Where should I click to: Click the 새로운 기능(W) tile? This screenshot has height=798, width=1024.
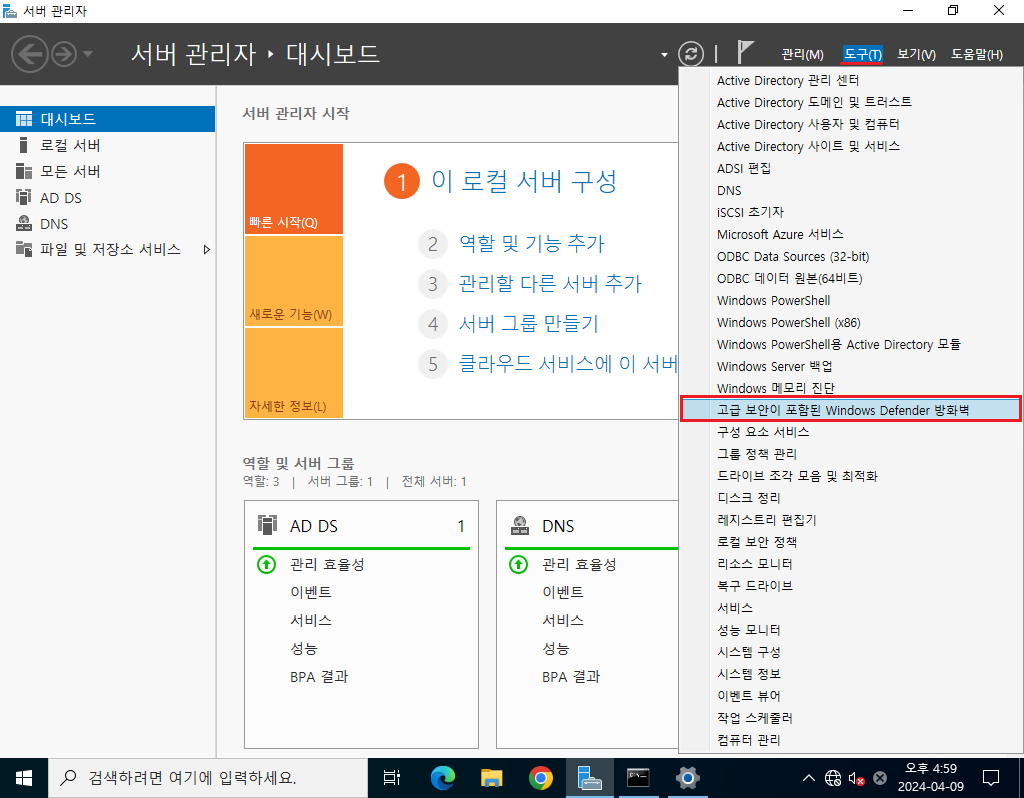[x=293, y=281]
